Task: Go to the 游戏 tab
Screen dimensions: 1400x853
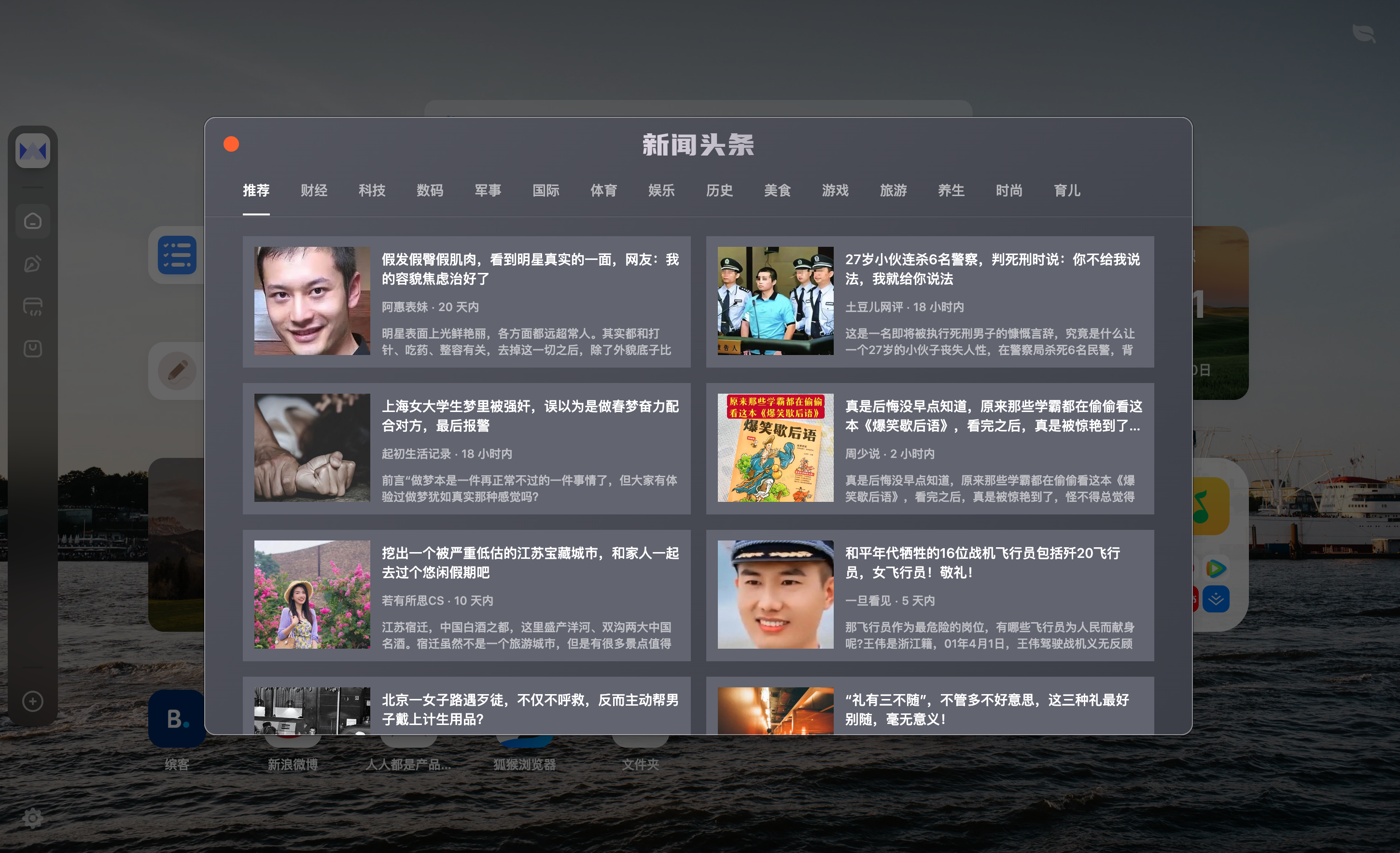Action: (835, 190)
